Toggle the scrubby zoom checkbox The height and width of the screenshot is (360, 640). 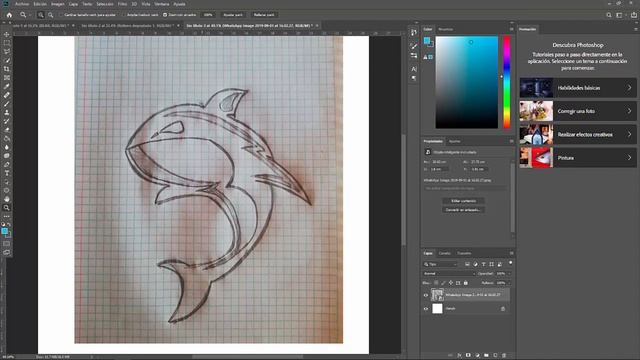click(x=165, y=15)
